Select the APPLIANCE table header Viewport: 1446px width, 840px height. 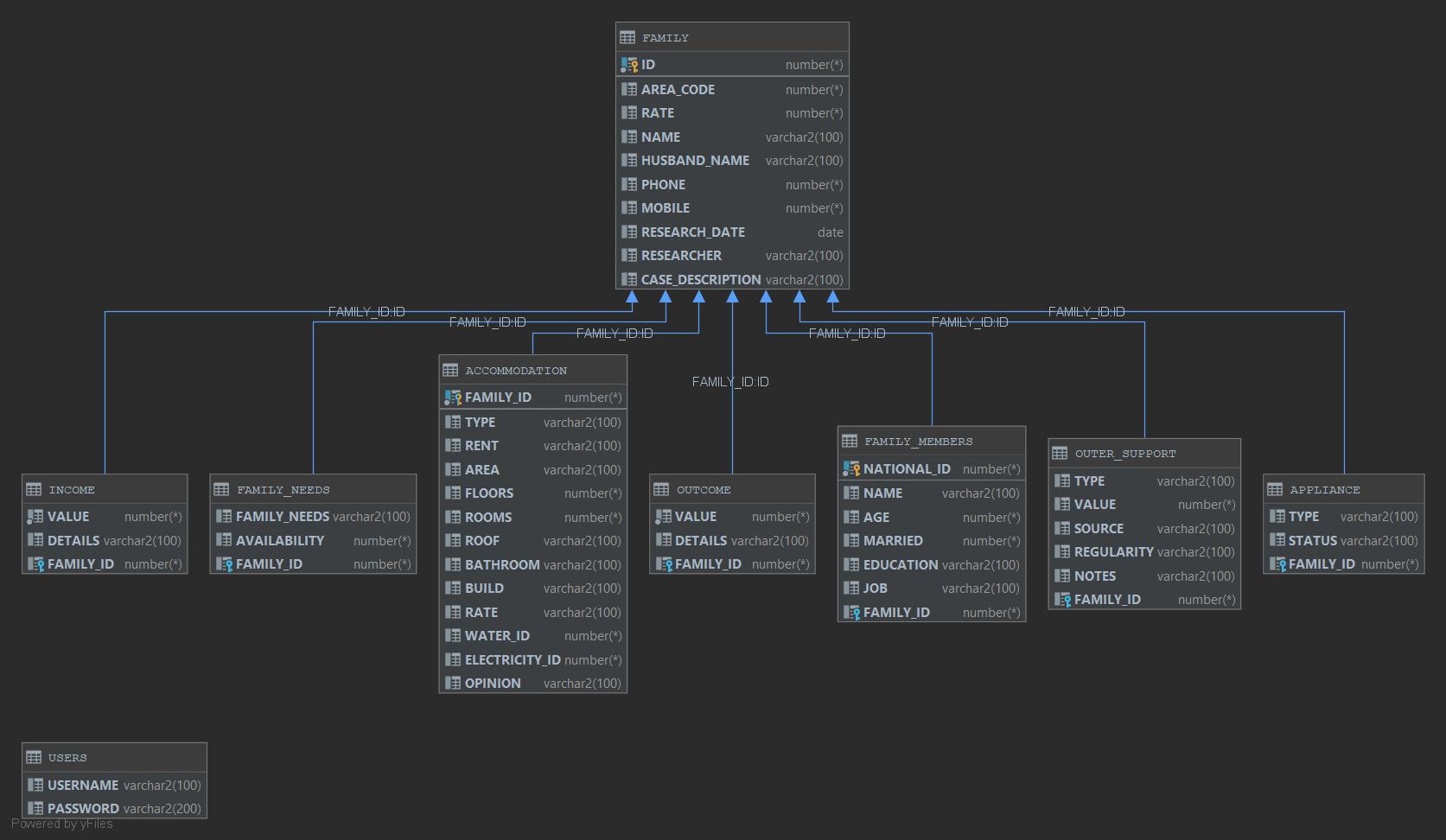tap(1344, 489)
